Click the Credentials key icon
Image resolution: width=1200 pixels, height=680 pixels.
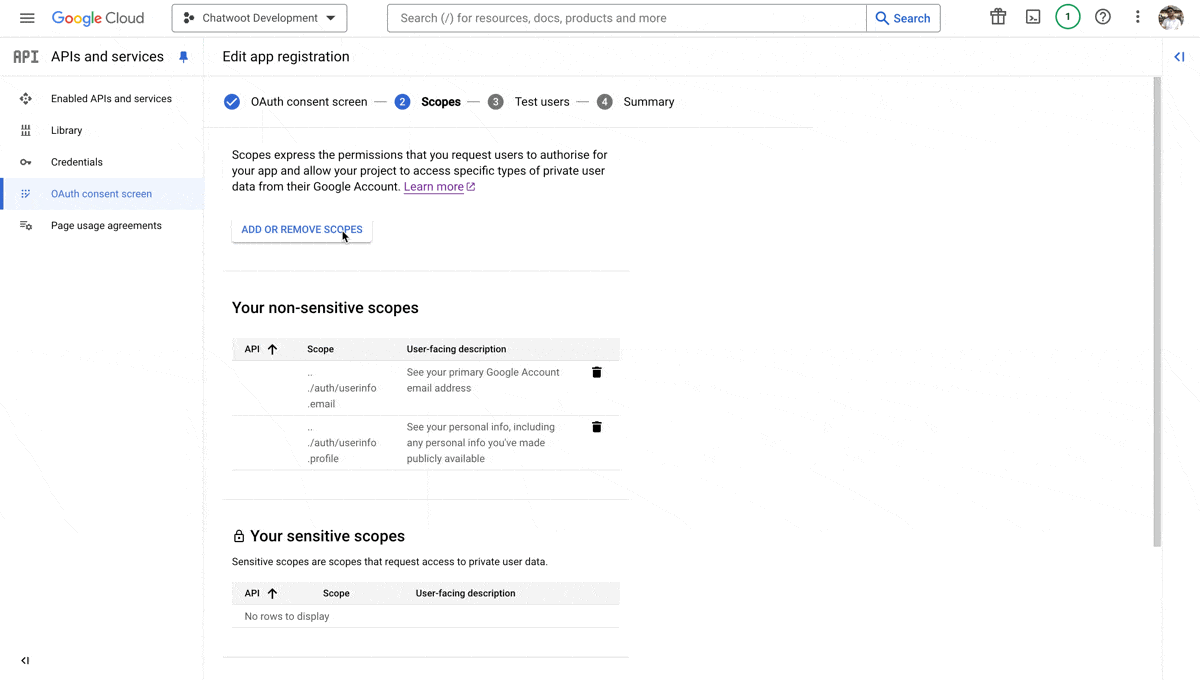point(26,162)
